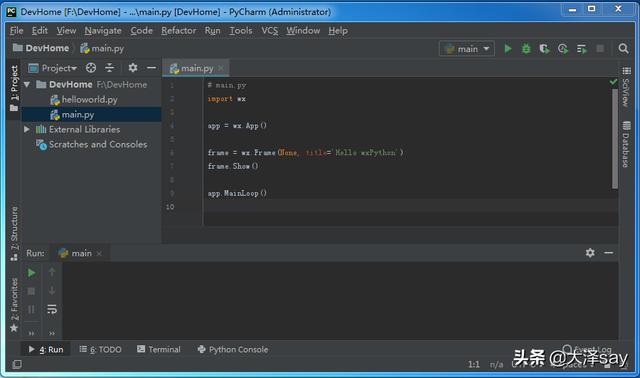The image size is (640, 378).
Task: Click DevHome breadcrumb in navigation bar
Action: 41,48
